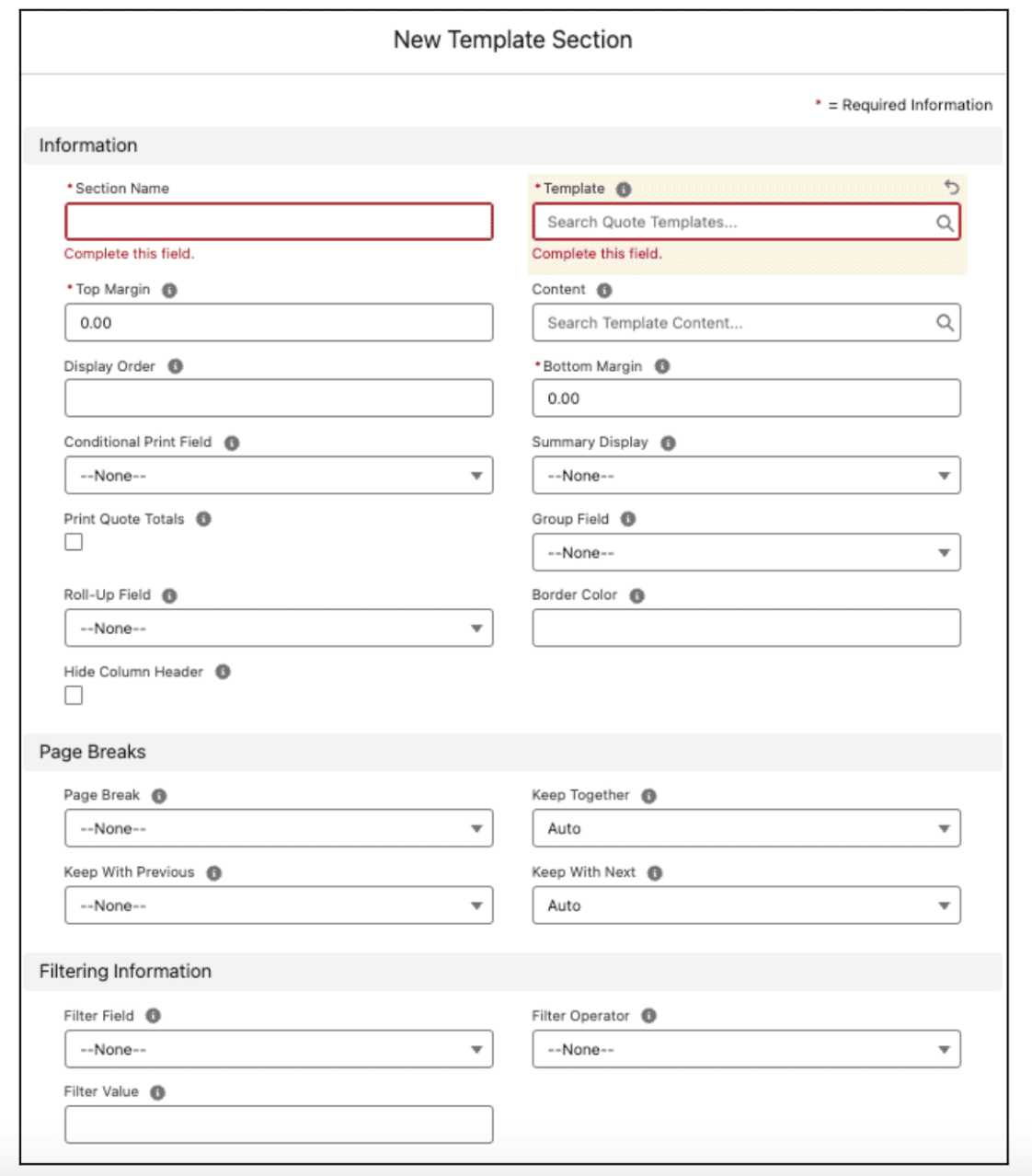Click the info icon next to Top Margin

pyautogui.click(x=169, y=290)
